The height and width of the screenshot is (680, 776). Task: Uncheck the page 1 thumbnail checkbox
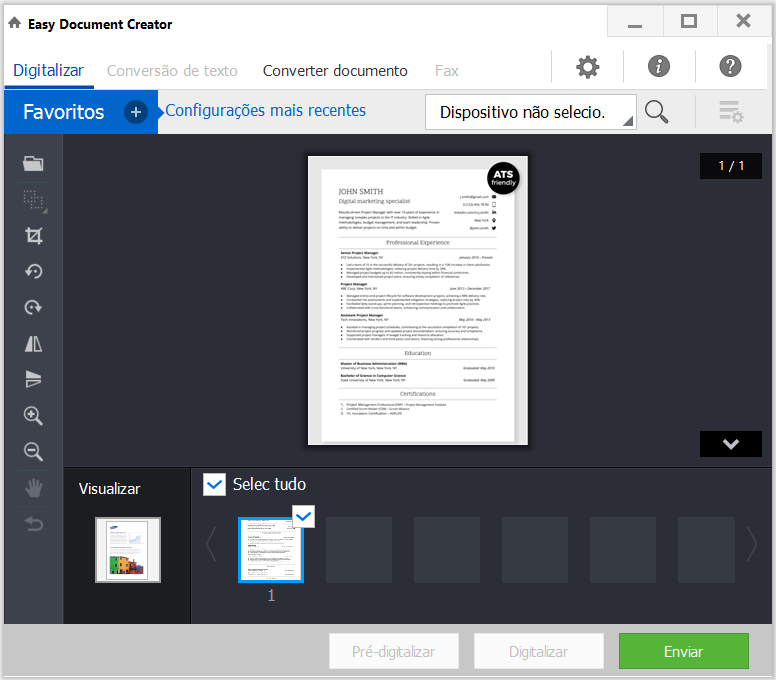pos(303,517)
